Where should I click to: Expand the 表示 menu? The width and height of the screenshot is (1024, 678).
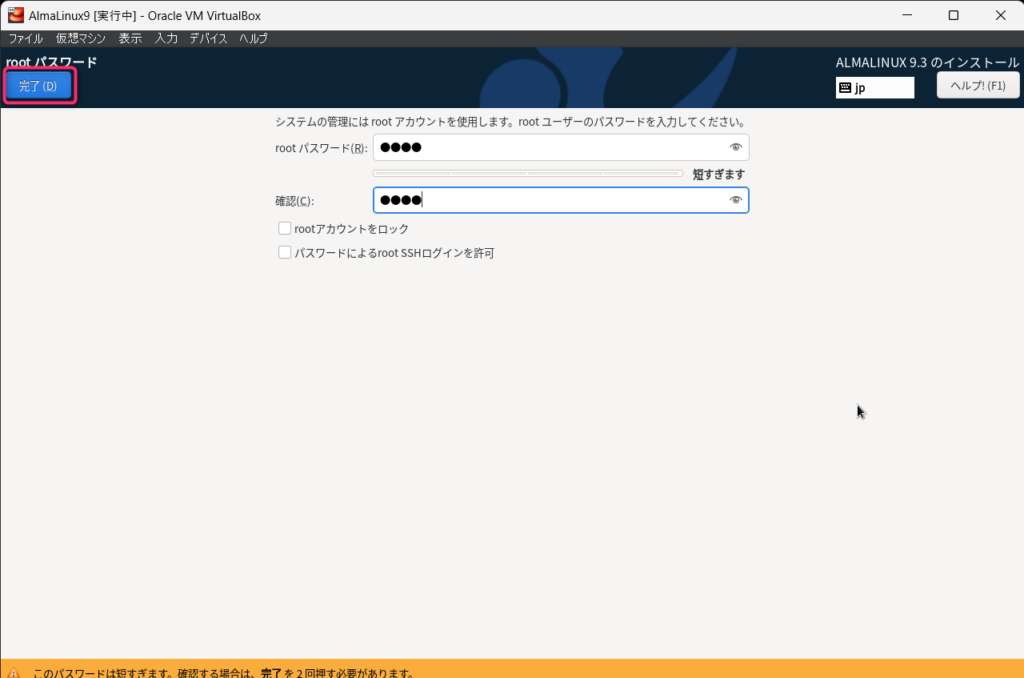tap(130, 39)
